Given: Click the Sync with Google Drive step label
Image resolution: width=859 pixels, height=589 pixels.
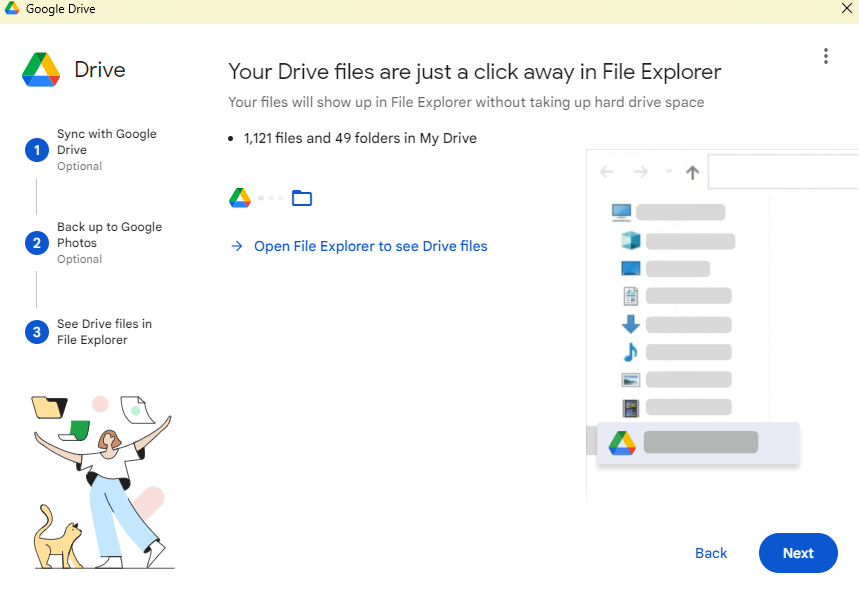Looking at the screenshot, I should 107,141.
